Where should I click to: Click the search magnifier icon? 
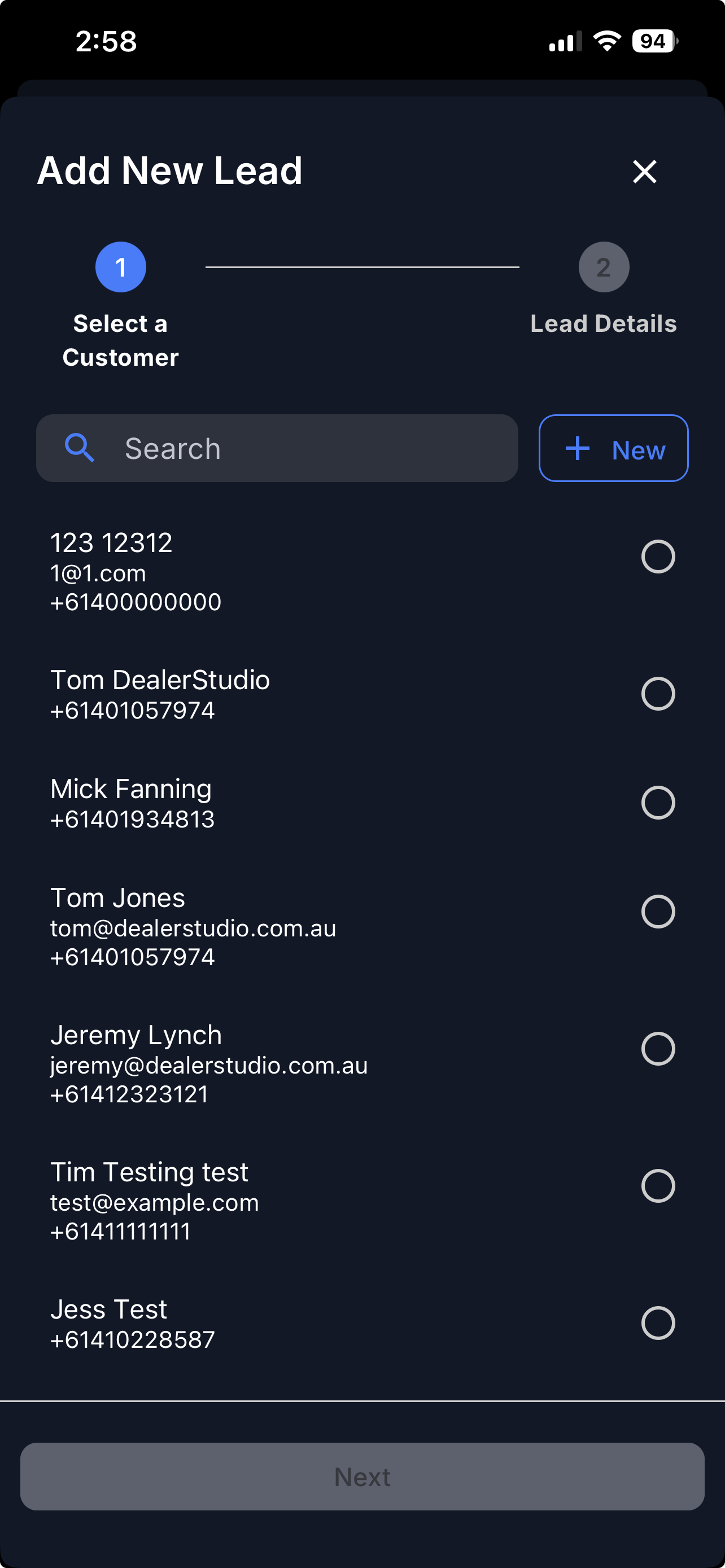pos(80,449)
